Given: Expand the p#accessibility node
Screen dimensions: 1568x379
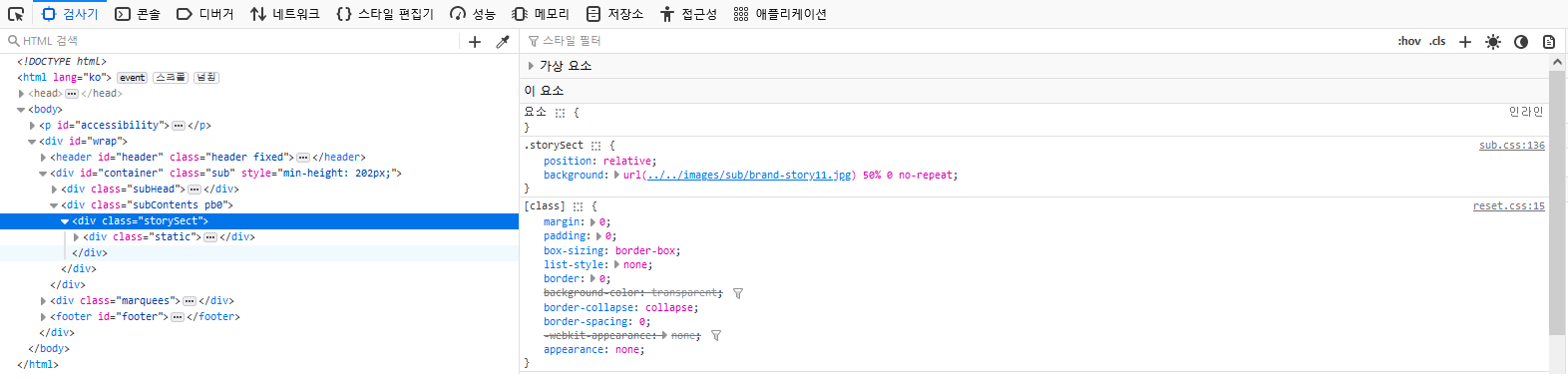Looking at the screenshot, I should pos(32,126).
